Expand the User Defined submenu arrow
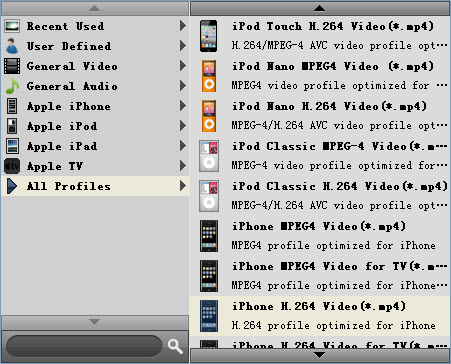 183,46
